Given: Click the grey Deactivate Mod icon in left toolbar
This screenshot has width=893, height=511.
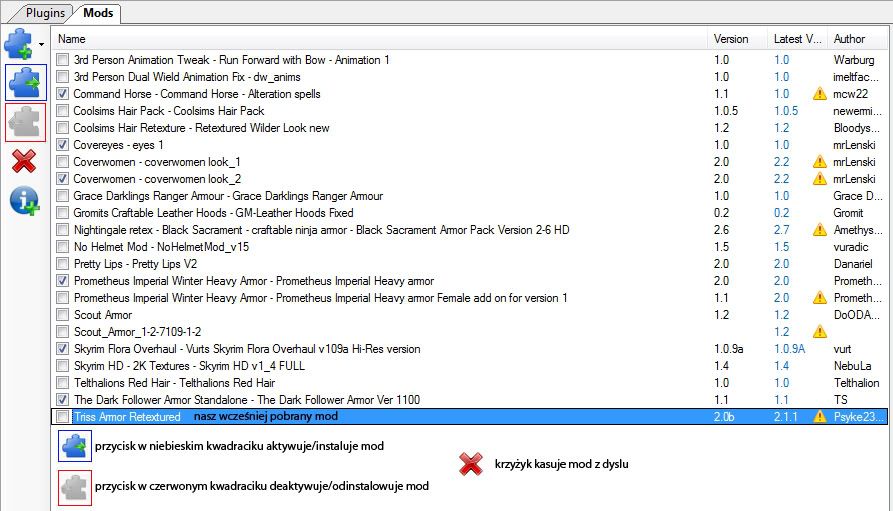Looking at the screenshot, I should (26, 122).
